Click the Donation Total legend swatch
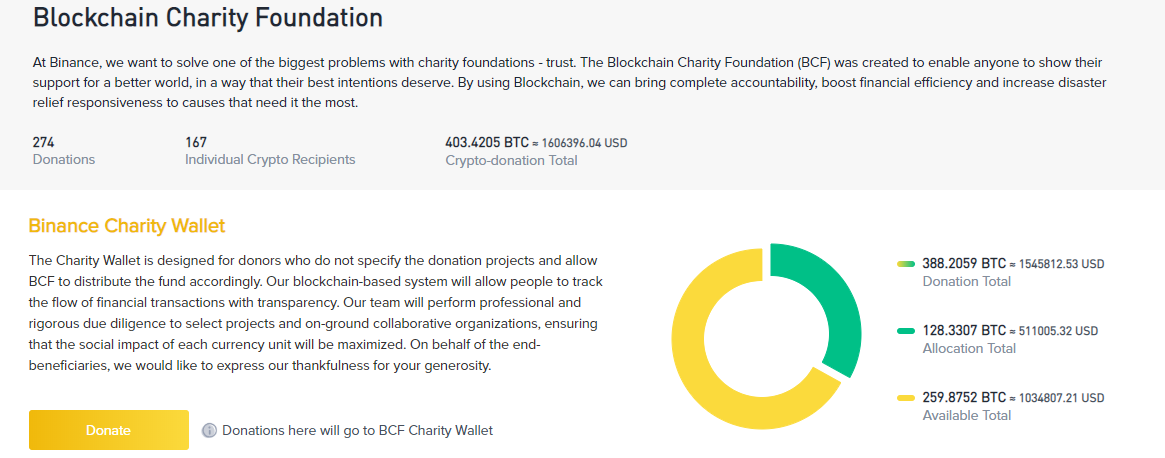The image size is (1165, 458). pyautogui.click(x=906, y=264)
